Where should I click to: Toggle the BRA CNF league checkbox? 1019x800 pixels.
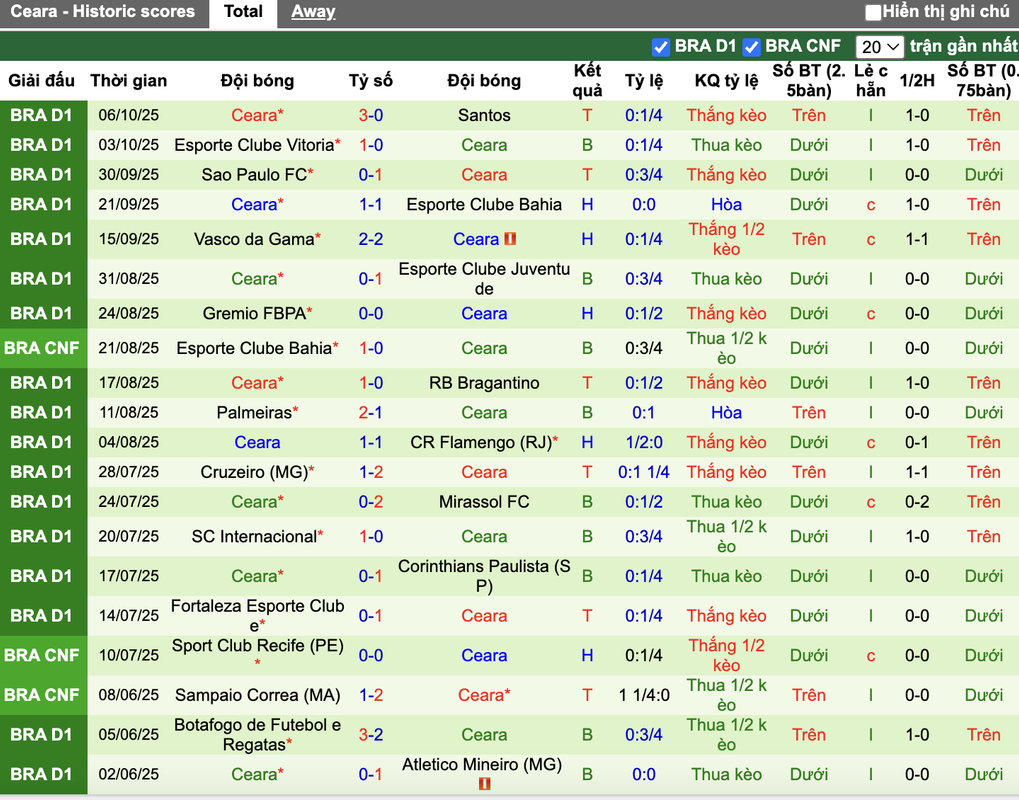pos(751,47)
